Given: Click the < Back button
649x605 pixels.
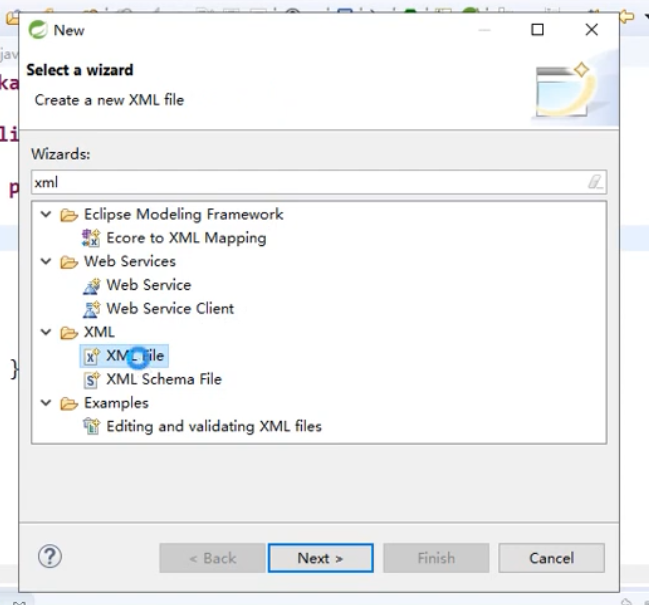Looking at the screenshot, I should click(x=212, y=558).
